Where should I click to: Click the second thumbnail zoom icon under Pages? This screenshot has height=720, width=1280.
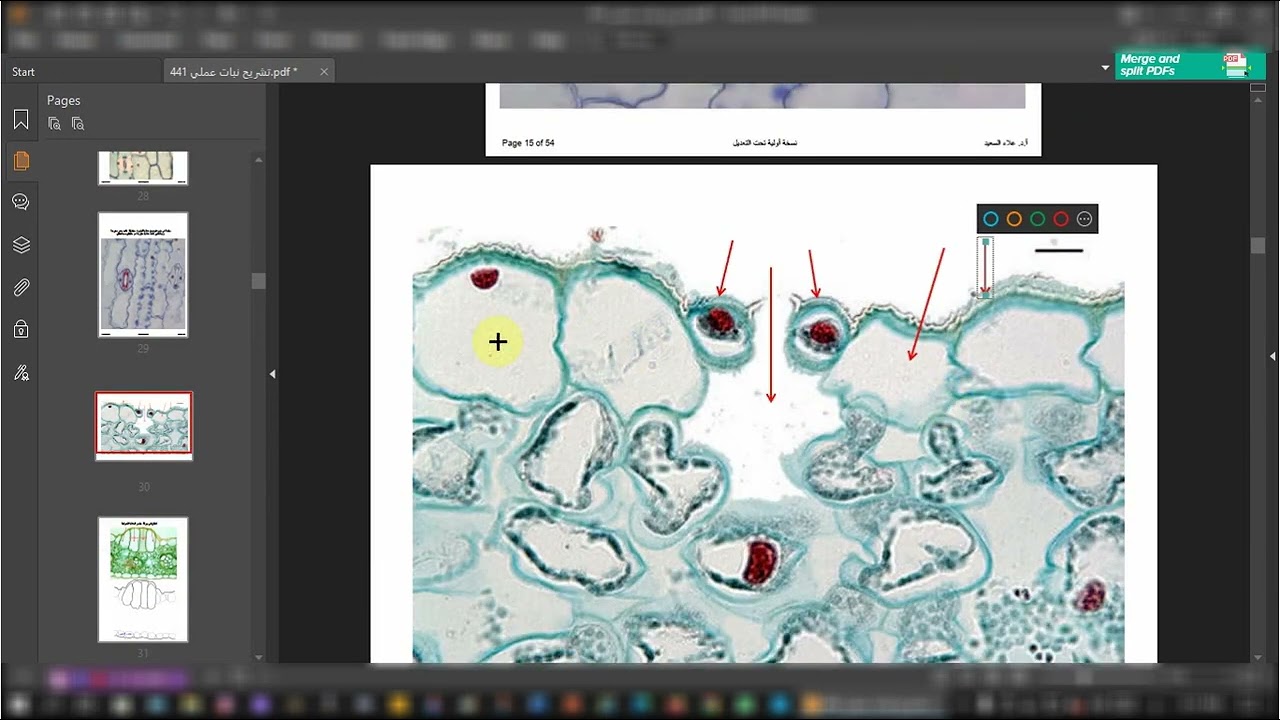pyautogui.click(x=78, y=124)
